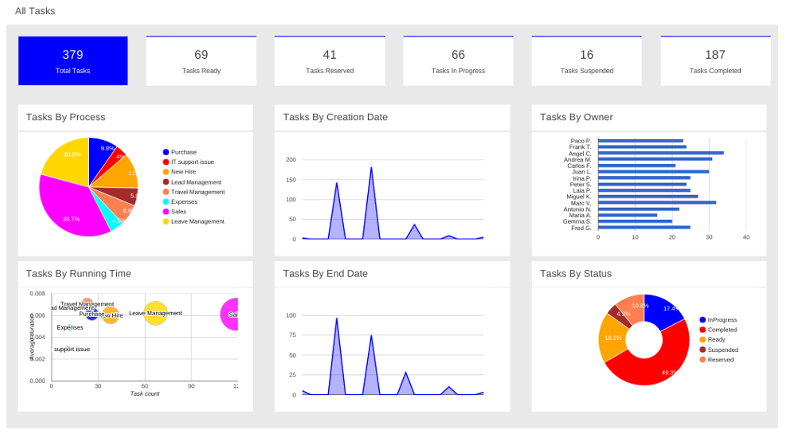Click the Expenses cyan legend marker
Image resolution: width=785 pixels, height=433 pixels.
pyautogui.click(x=166, y=202)
